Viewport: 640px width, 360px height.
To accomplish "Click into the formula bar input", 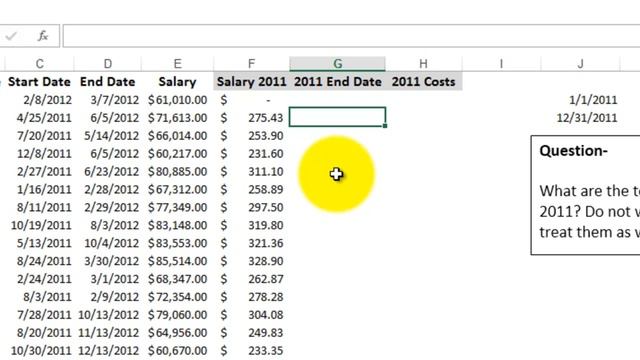I will [x=351, y=36].
